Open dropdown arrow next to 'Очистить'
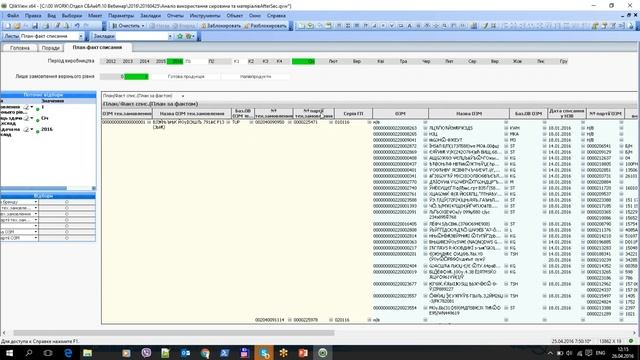The height and width of the screenshot is (360, 640). 143,26
